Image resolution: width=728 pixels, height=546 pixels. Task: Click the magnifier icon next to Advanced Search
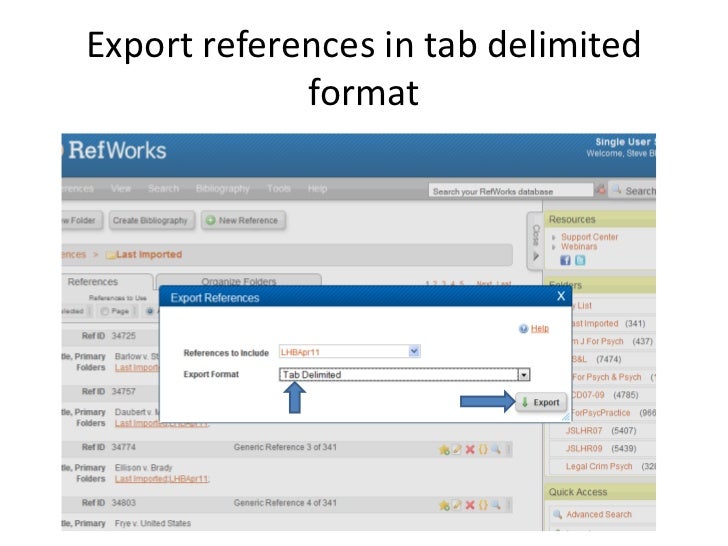coord(557,514)
